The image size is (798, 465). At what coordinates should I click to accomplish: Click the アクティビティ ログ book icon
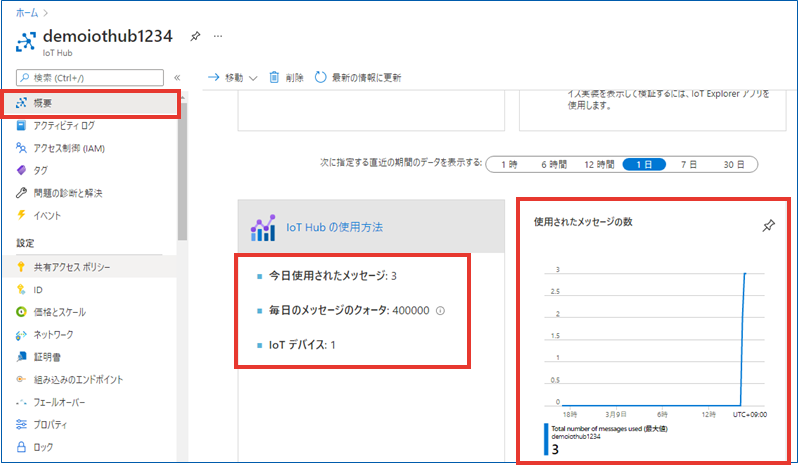(x=21, y=125)
